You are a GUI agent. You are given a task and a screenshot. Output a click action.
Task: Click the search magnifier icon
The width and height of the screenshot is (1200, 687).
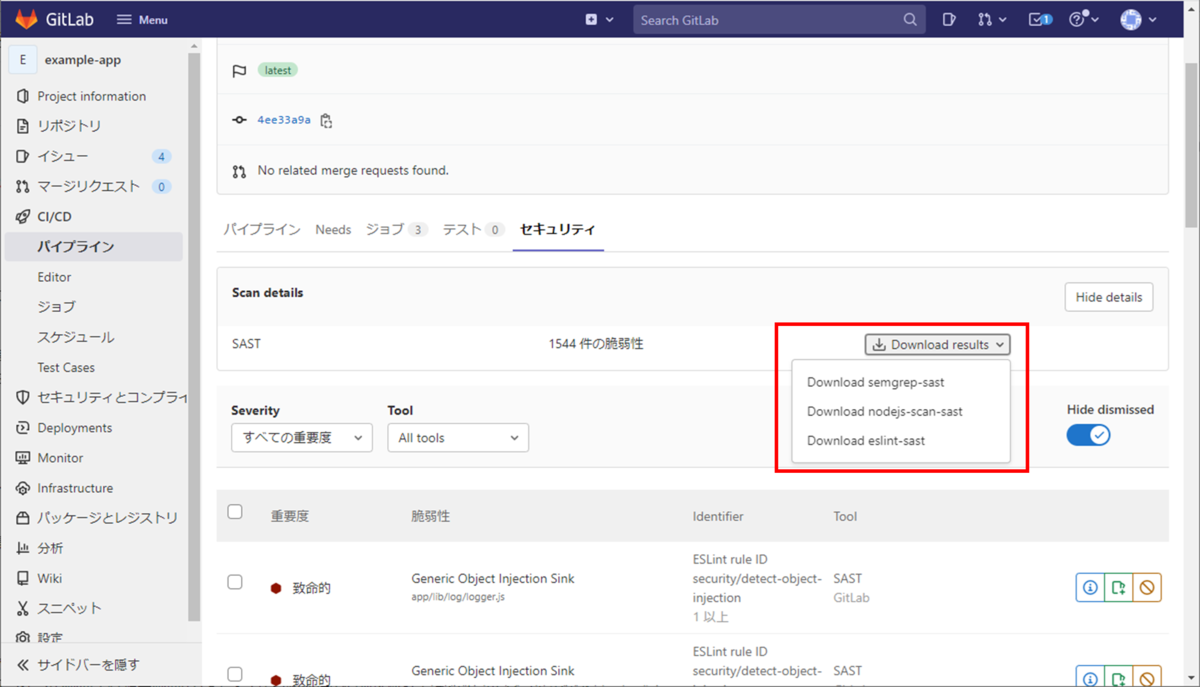click(x=910, y=19)
